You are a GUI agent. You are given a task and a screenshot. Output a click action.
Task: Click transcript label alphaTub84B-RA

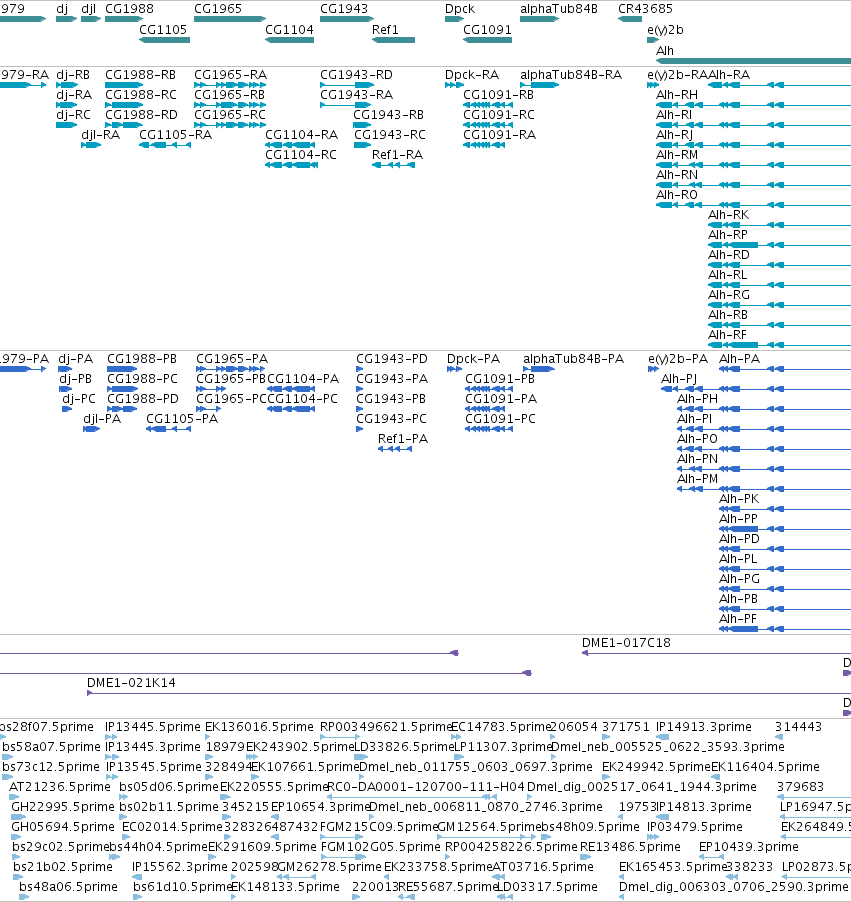[571, 75]
